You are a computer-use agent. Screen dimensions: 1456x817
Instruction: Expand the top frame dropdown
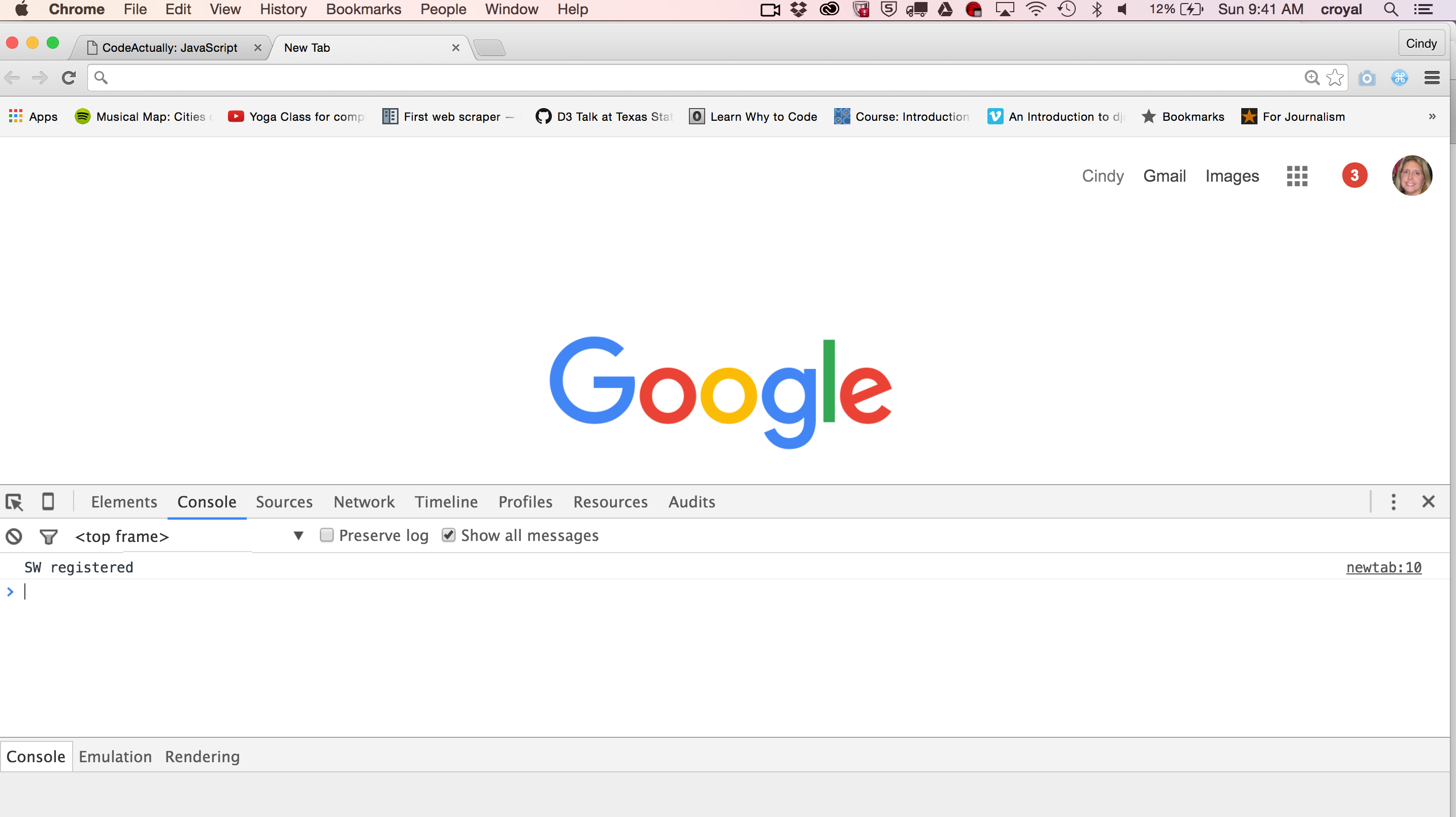299,536
